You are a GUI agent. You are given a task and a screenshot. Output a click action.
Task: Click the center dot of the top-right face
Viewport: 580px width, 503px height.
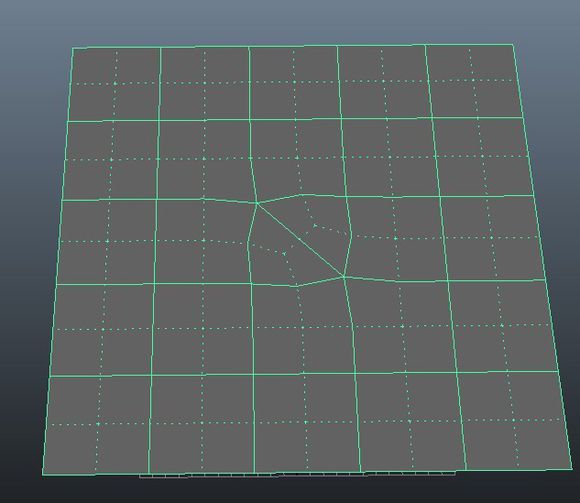pyautogui.click(x=473, y=80)
